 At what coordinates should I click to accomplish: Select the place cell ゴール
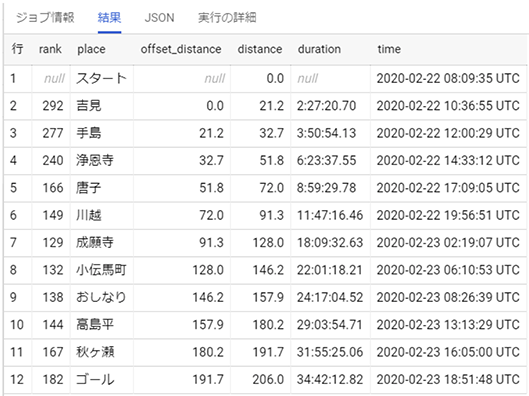95,379
